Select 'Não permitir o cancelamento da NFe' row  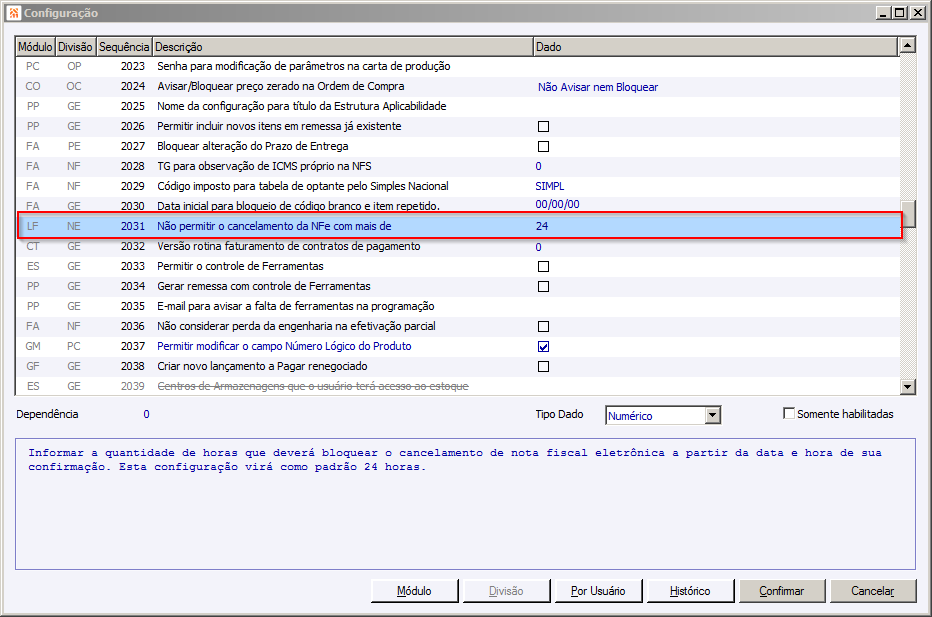click(459, 226)
